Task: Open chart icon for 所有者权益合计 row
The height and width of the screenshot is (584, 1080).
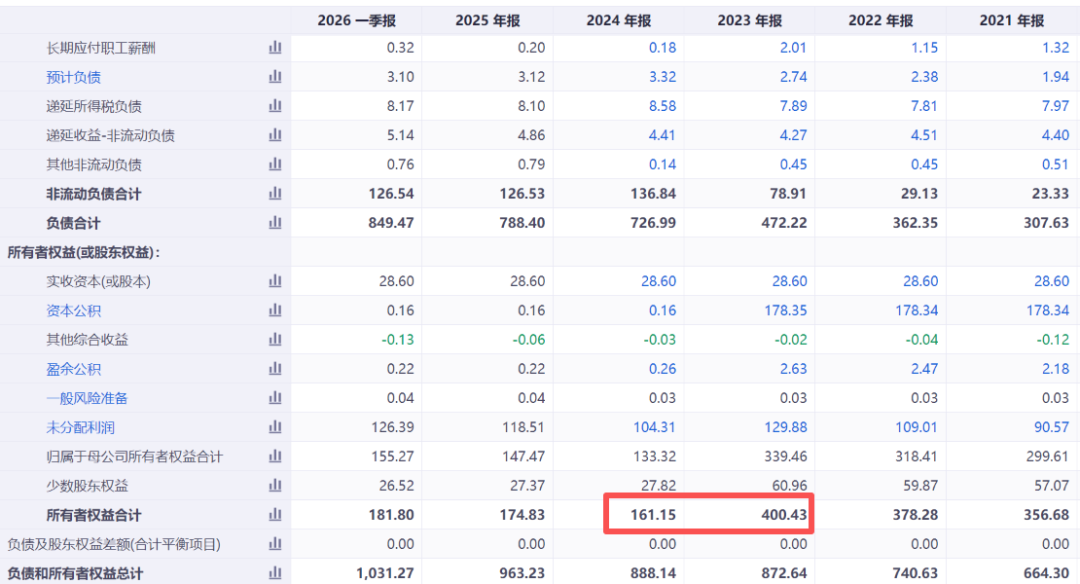Action: point(275,514)
